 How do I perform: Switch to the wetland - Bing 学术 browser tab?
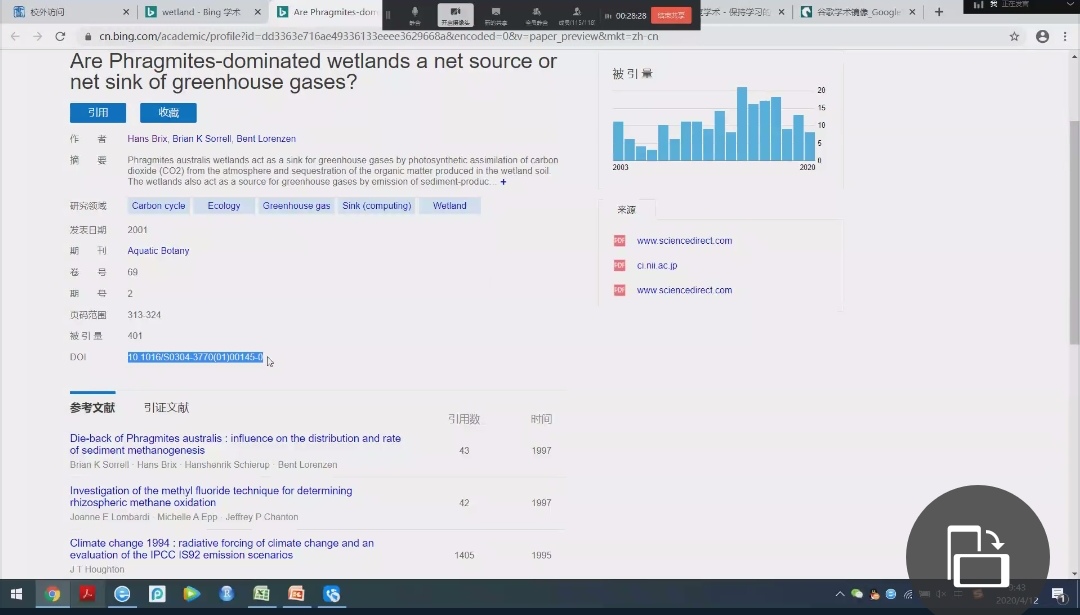pyautogui.click(x=200, y=12)
